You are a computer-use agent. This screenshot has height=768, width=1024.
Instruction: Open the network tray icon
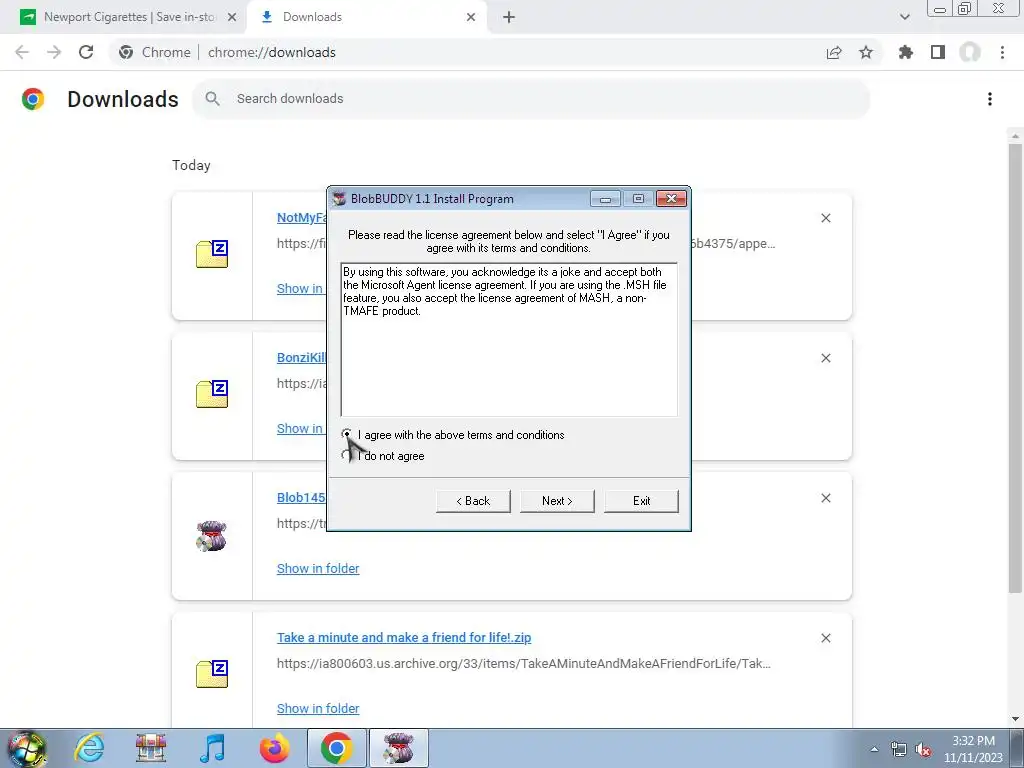click(899, 749)
